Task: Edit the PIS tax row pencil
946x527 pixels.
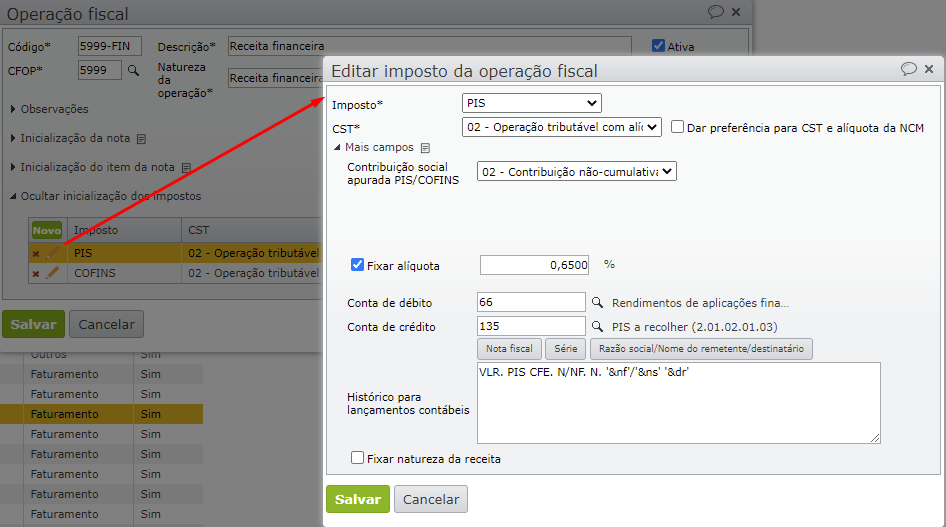Action: tap(52, 253)
